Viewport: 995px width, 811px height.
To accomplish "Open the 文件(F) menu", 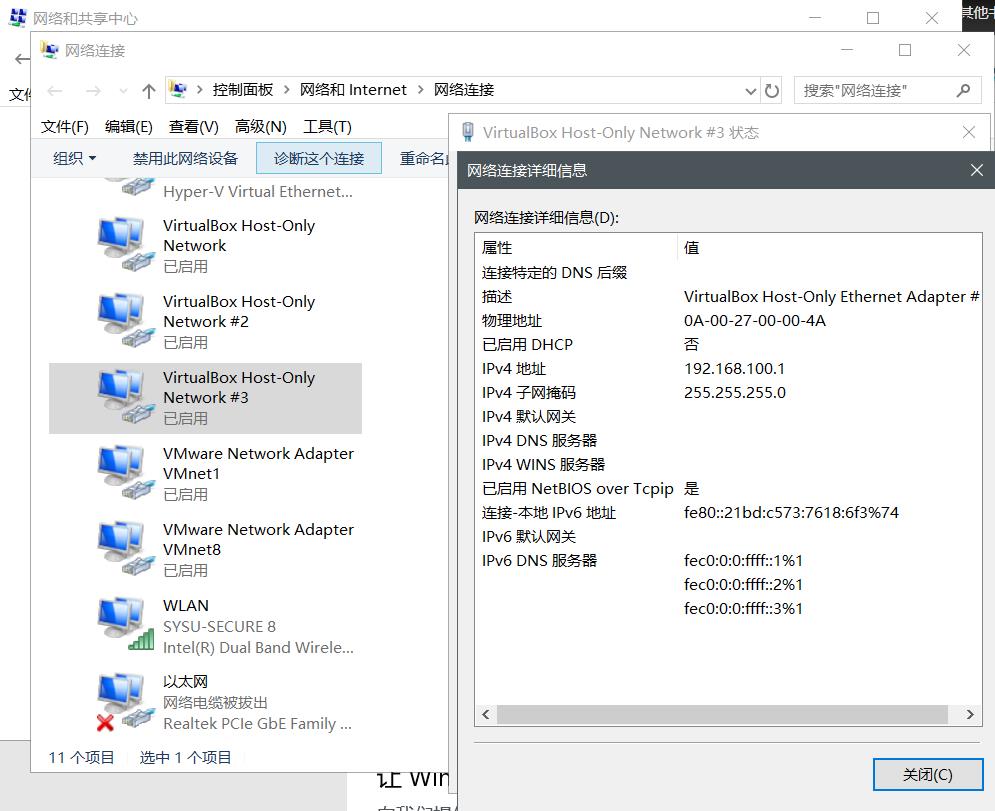I will coord(65,127).
